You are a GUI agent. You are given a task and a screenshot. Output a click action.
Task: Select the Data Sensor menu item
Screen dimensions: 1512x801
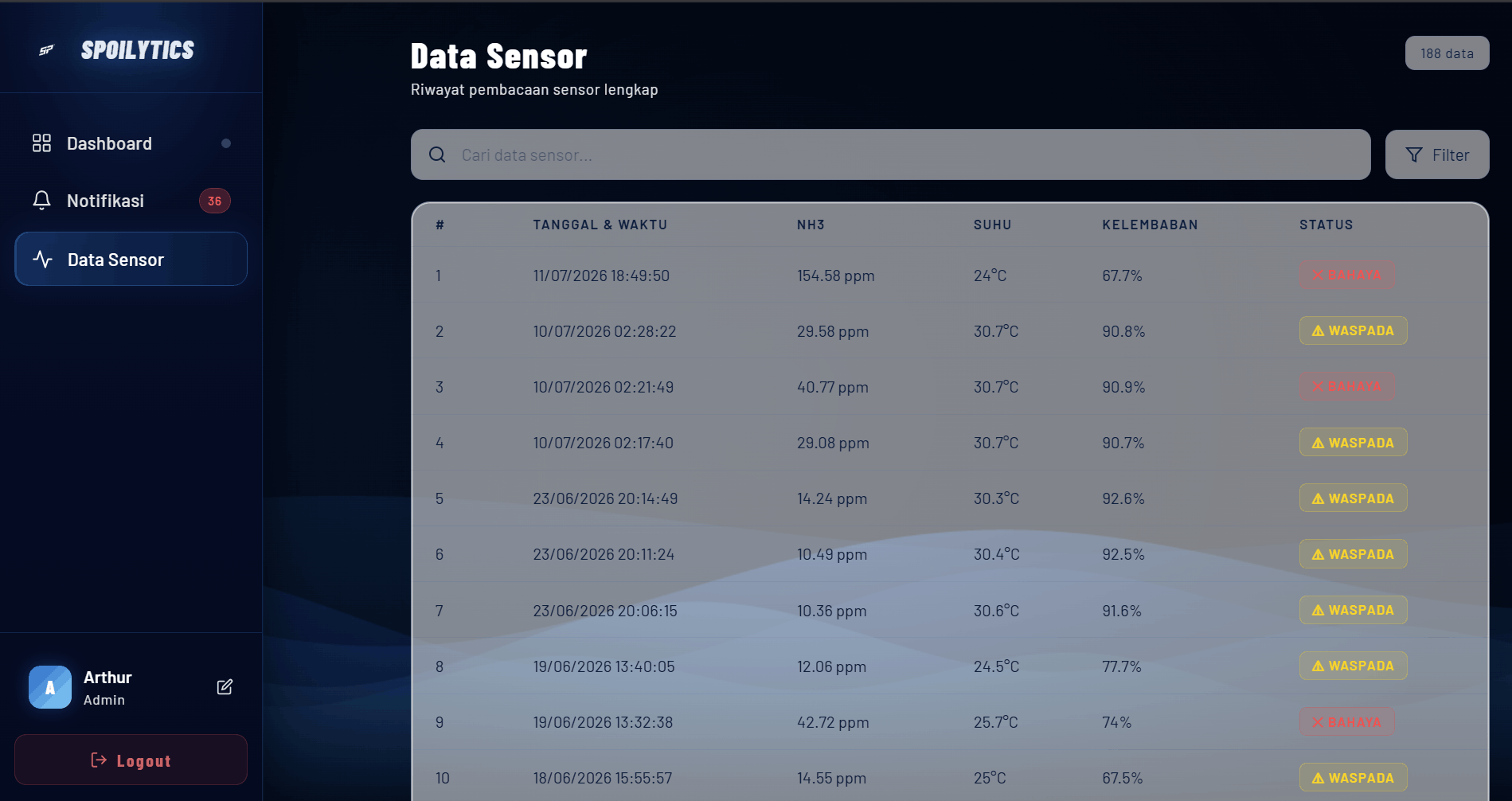point(131,259)
